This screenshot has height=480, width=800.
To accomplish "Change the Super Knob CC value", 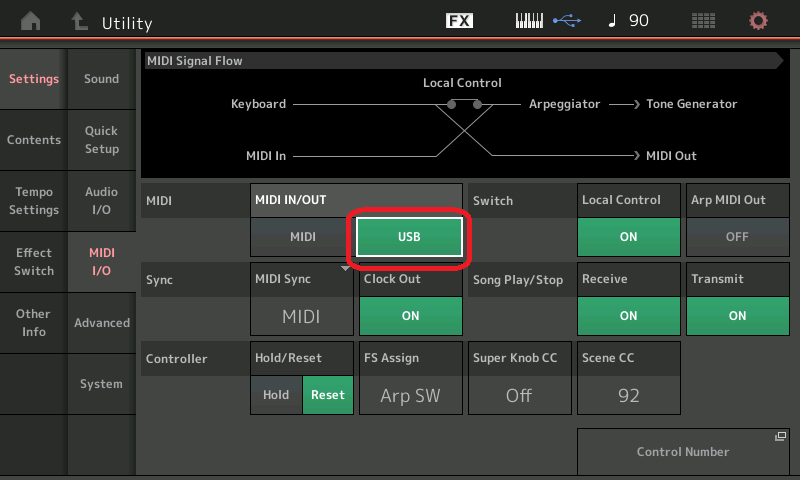I will click(x=519, y=394).
